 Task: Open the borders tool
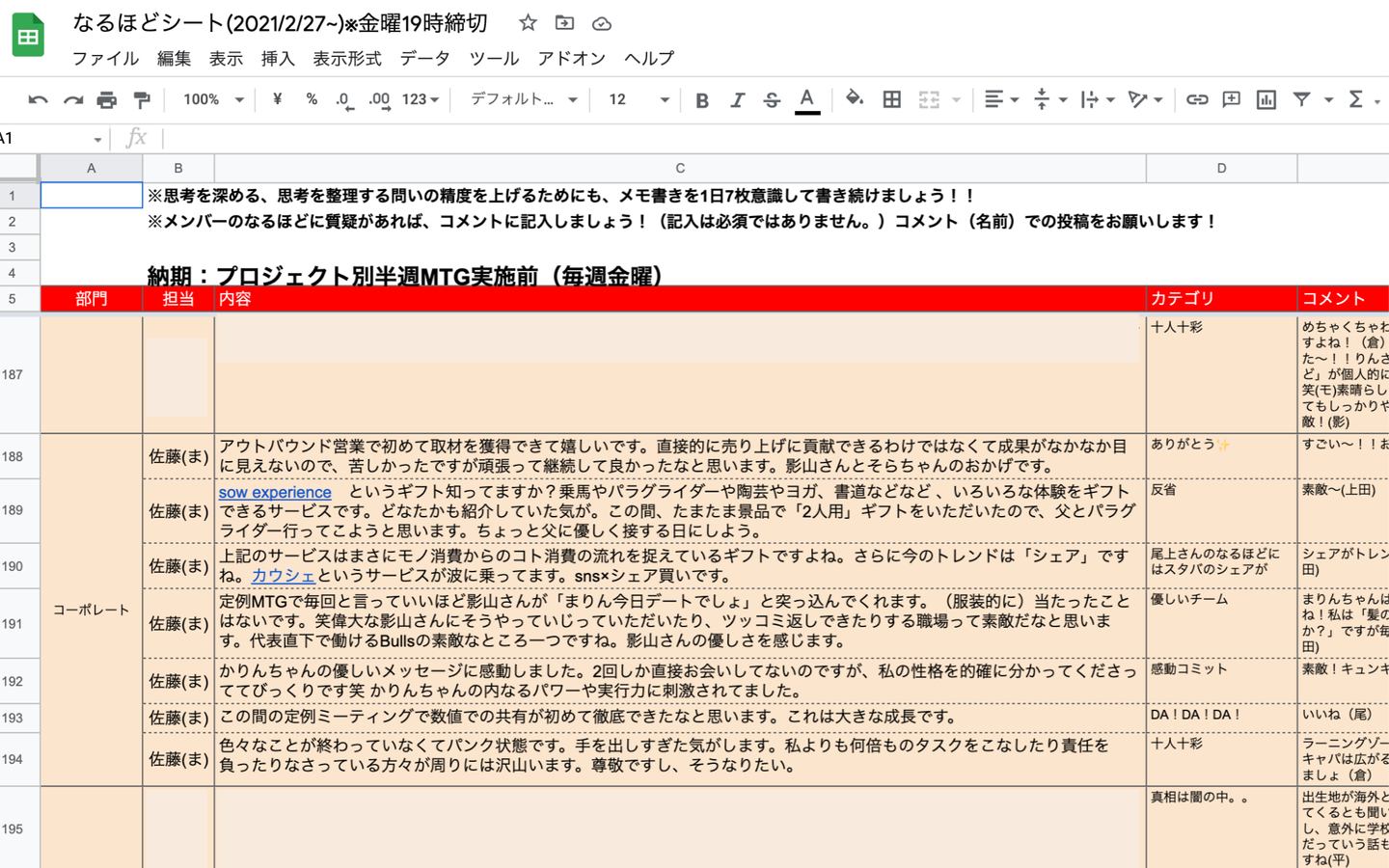892,99
